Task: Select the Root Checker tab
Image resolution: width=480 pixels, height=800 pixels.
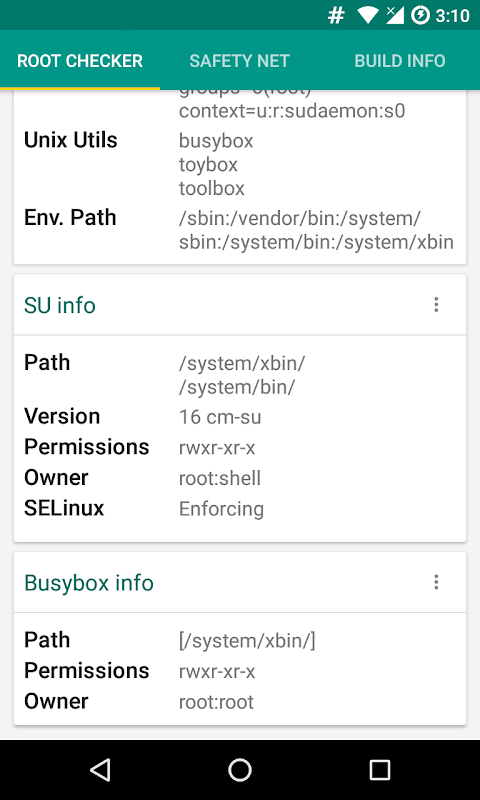Action: pyautogui.click(x=80, y=61)
